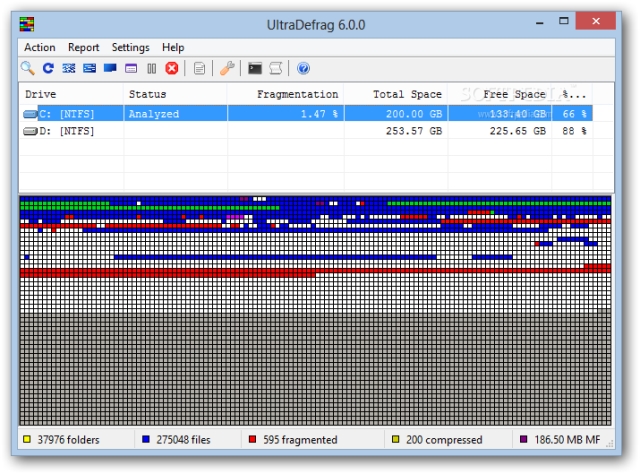Click the 66 % free cell
The width and height of the screenshot is (640, 474).
574,114
